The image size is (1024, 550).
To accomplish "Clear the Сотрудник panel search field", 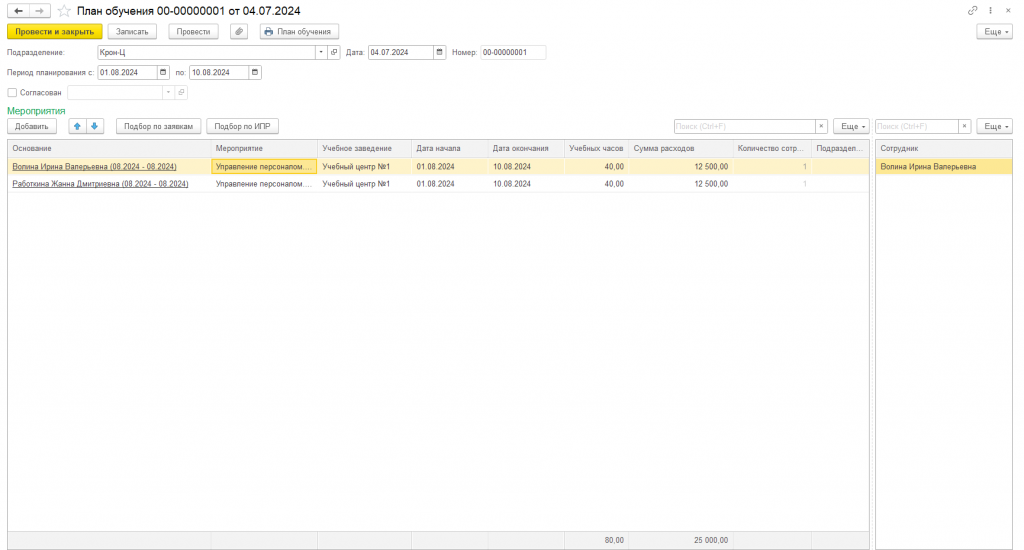I will (x=965, y=126).
